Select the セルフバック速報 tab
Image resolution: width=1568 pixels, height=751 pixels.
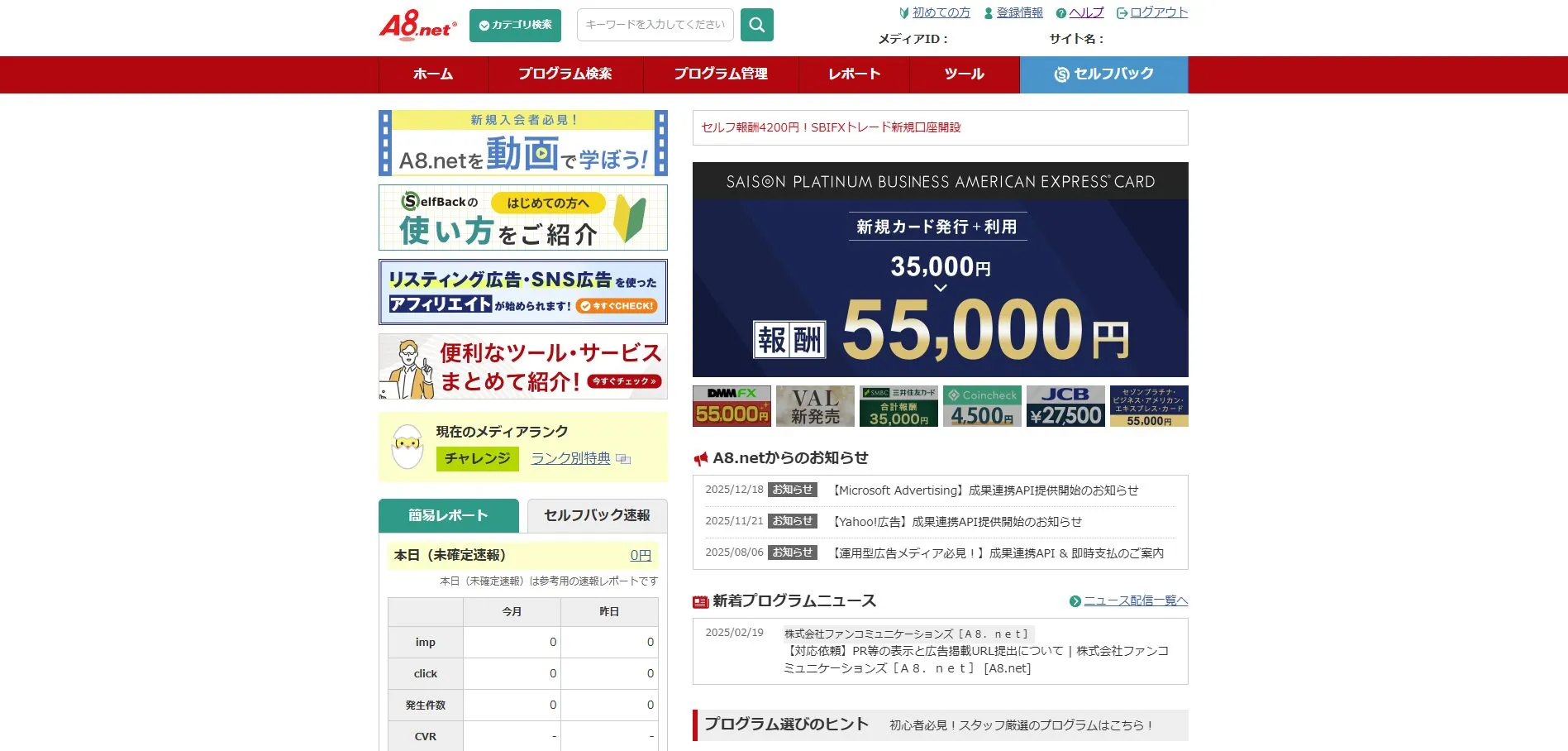597,515
